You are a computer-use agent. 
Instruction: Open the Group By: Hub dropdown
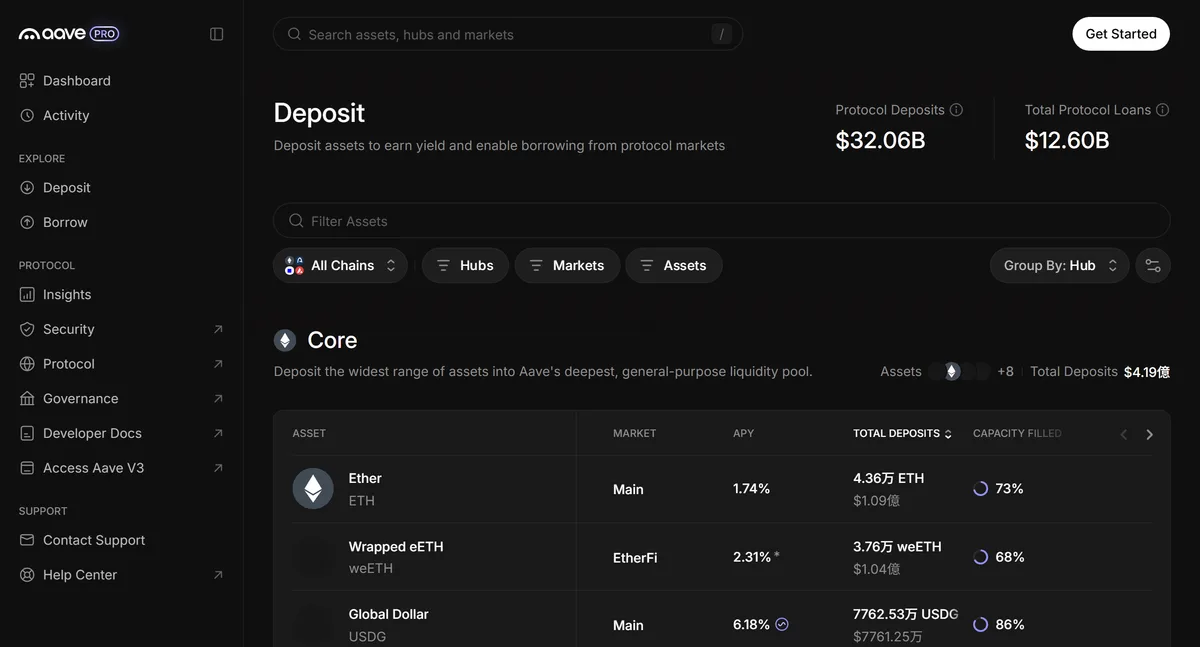(x=1060, y=265)
